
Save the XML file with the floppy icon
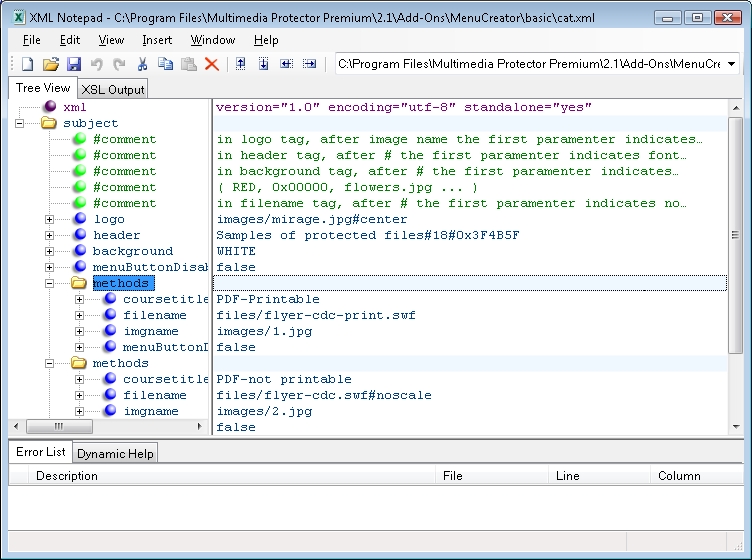(x=73, y=64)
